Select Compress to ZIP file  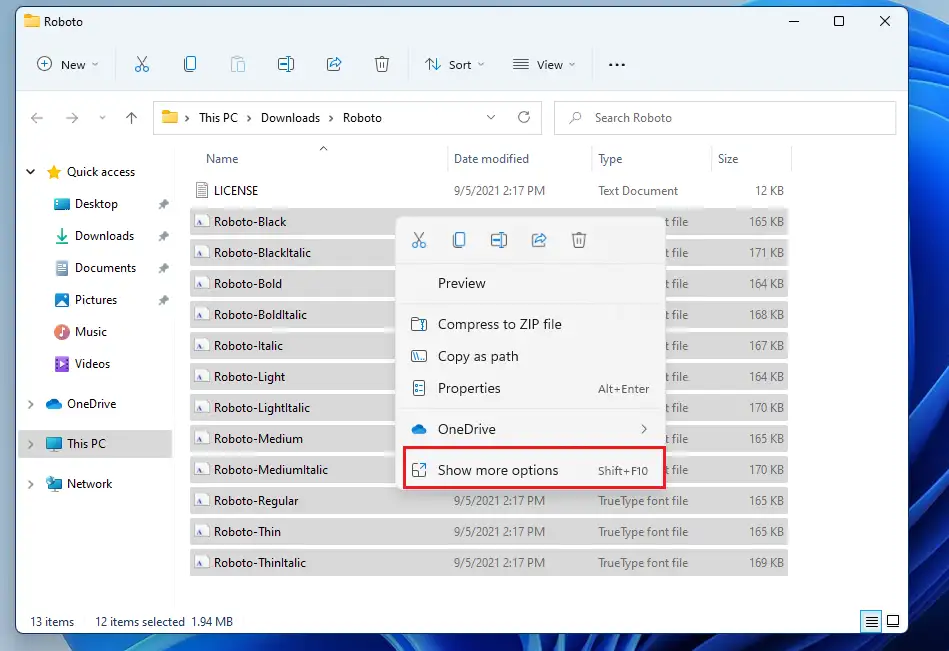(530, 324)
